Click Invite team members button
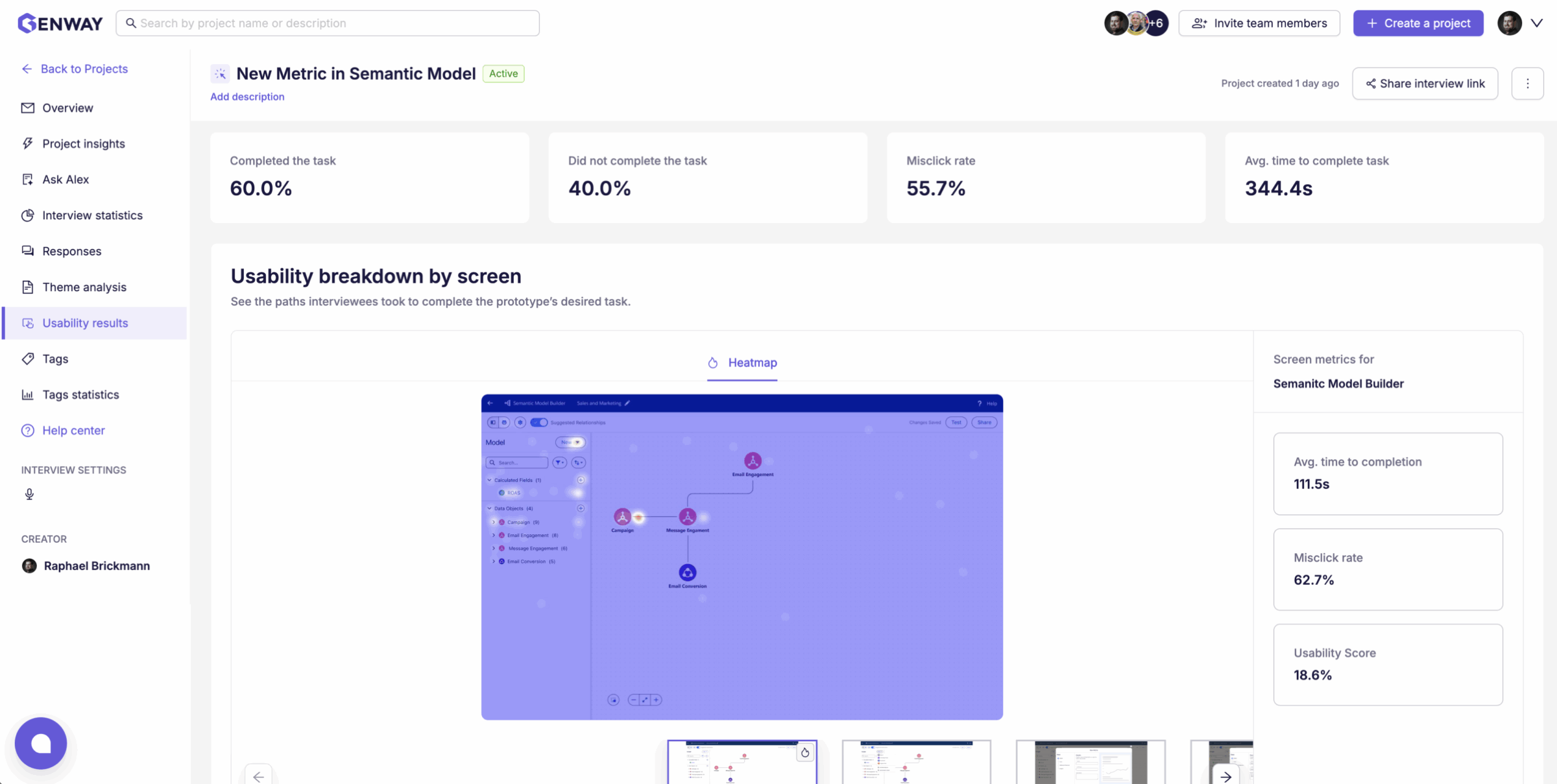This screenshot has width=1557, height=784. (x=1259, y=23)
